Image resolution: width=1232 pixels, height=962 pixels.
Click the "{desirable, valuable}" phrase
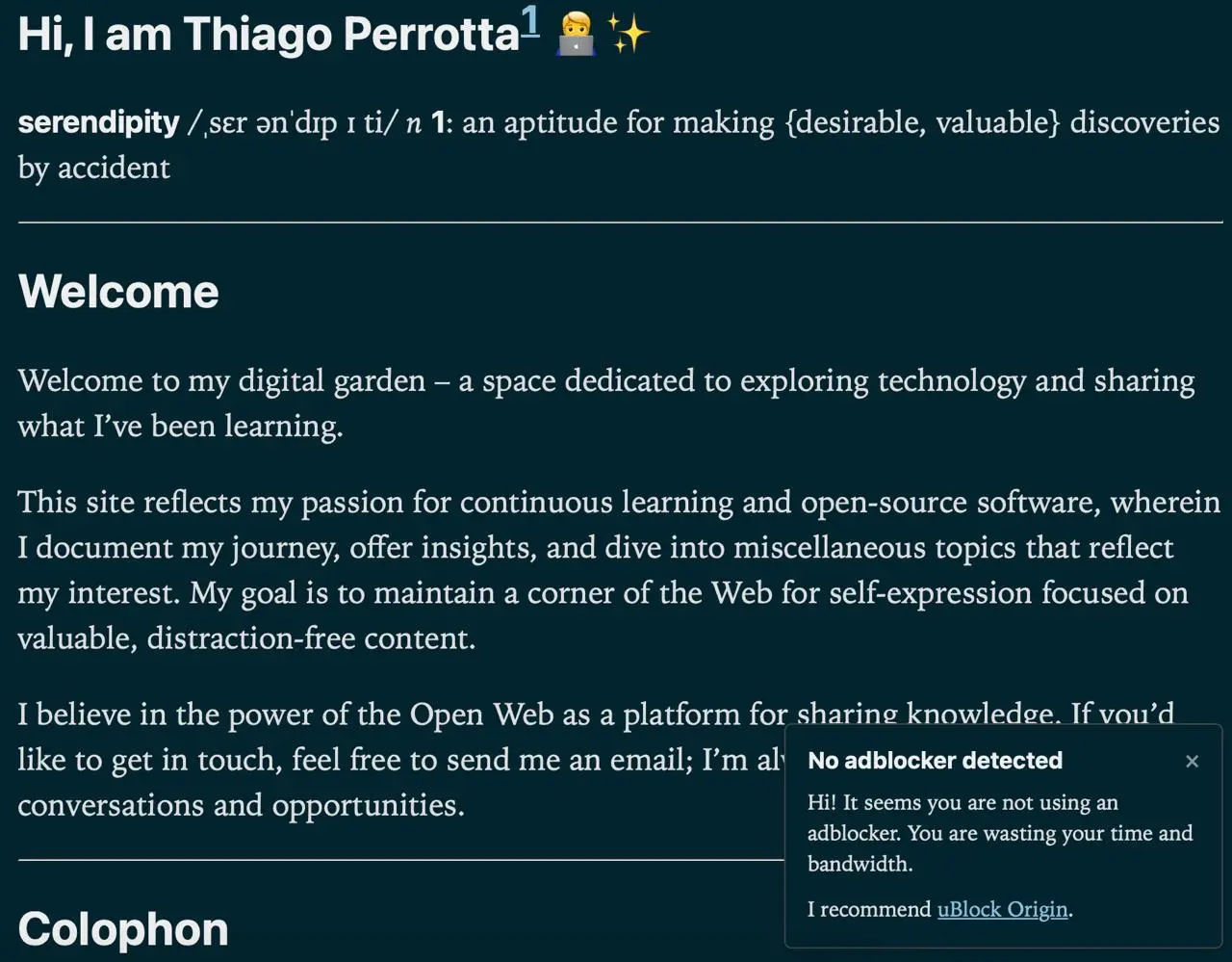(922, 122)
